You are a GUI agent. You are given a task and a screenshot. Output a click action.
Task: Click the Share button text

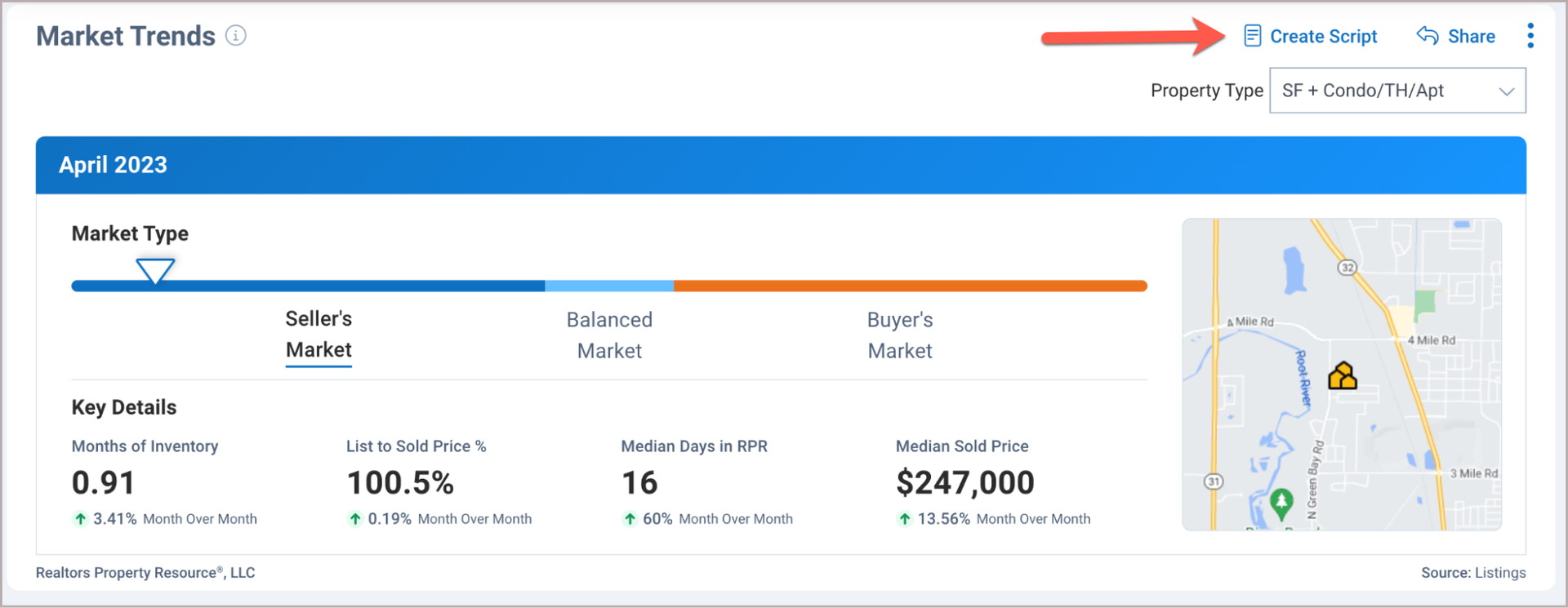(1471, 37)
